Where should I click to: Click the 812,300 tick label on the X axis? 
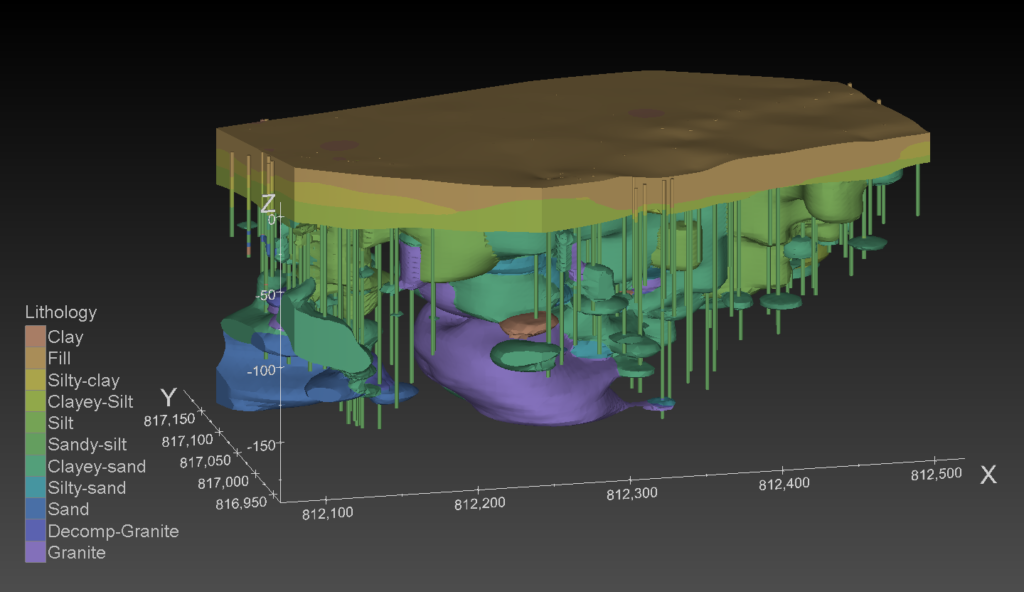(633, 492)
